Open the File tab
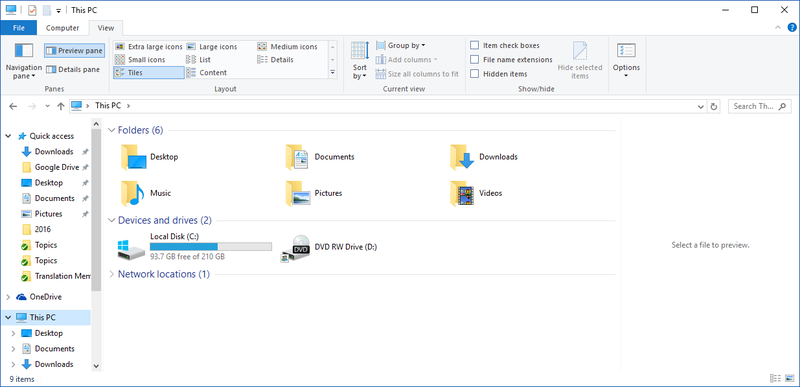Image resolution: width=800 pixels, height=387 pixels. pos(19,28)
